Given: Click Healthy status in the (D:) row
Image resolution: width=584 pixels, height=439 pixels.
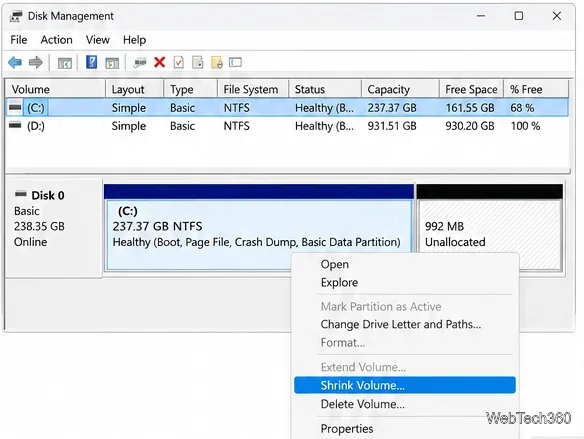Looking at the screenshot, I should [x=324, y=126].
